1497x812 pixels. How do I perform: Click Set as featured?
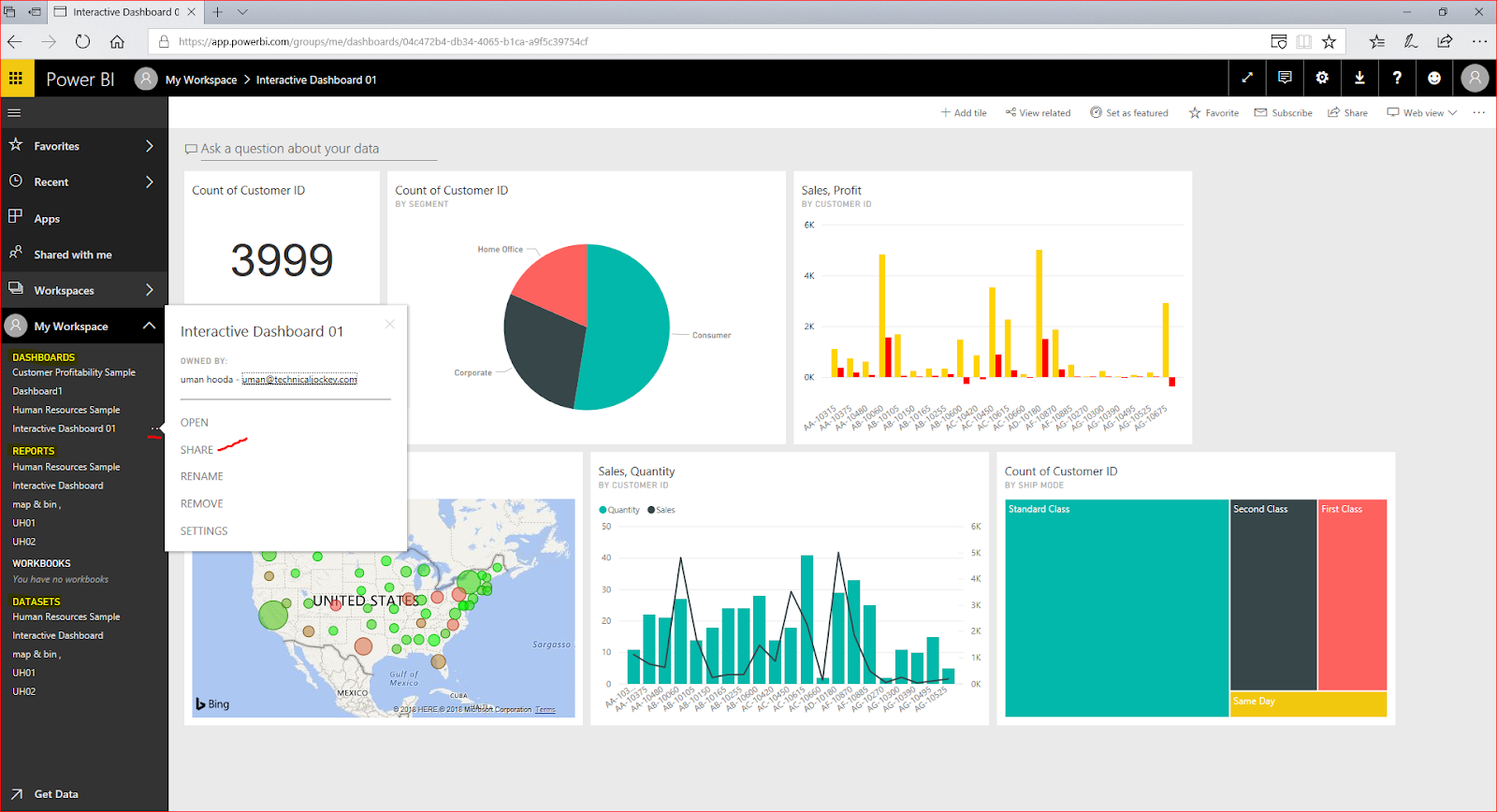tap(1128, 112)
